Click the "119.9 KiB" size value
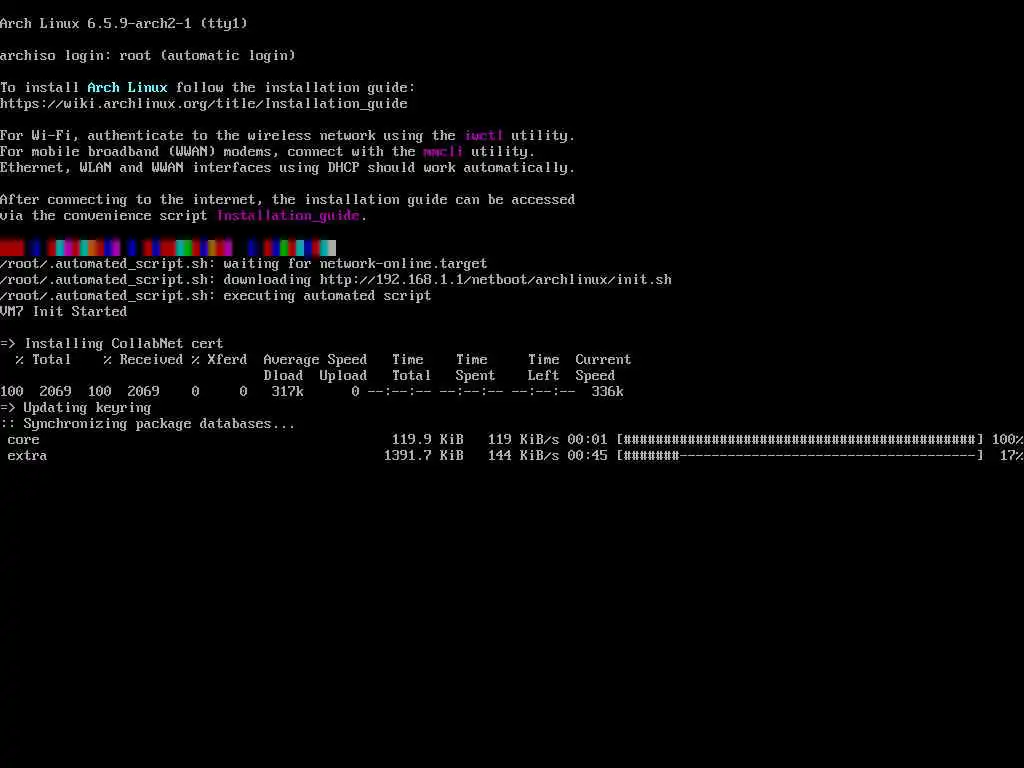The height and width of the screenshot is (768, 1024). pos(428,440)
